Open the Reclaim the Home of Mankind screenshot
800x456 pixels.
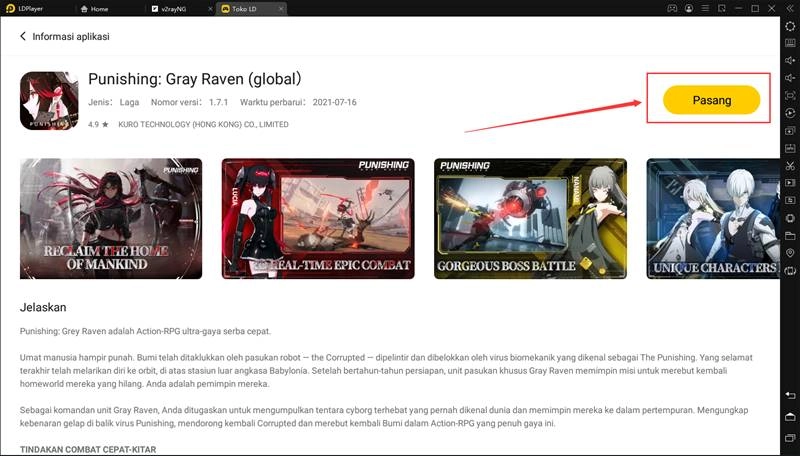click(x=111, y=218)
